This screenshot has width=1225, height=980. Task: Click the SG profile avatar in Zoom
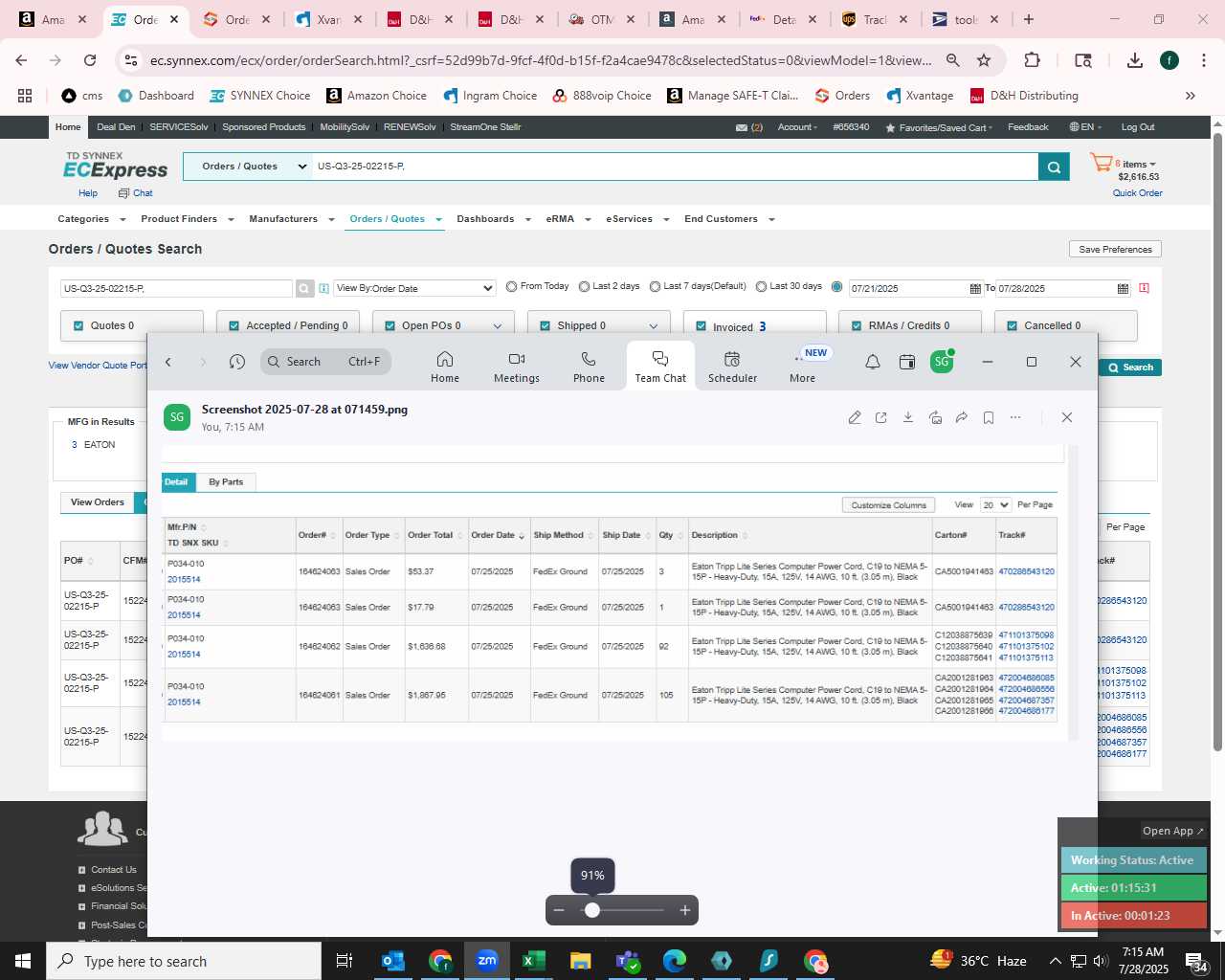pyautogui.click(x=942, y=362)
